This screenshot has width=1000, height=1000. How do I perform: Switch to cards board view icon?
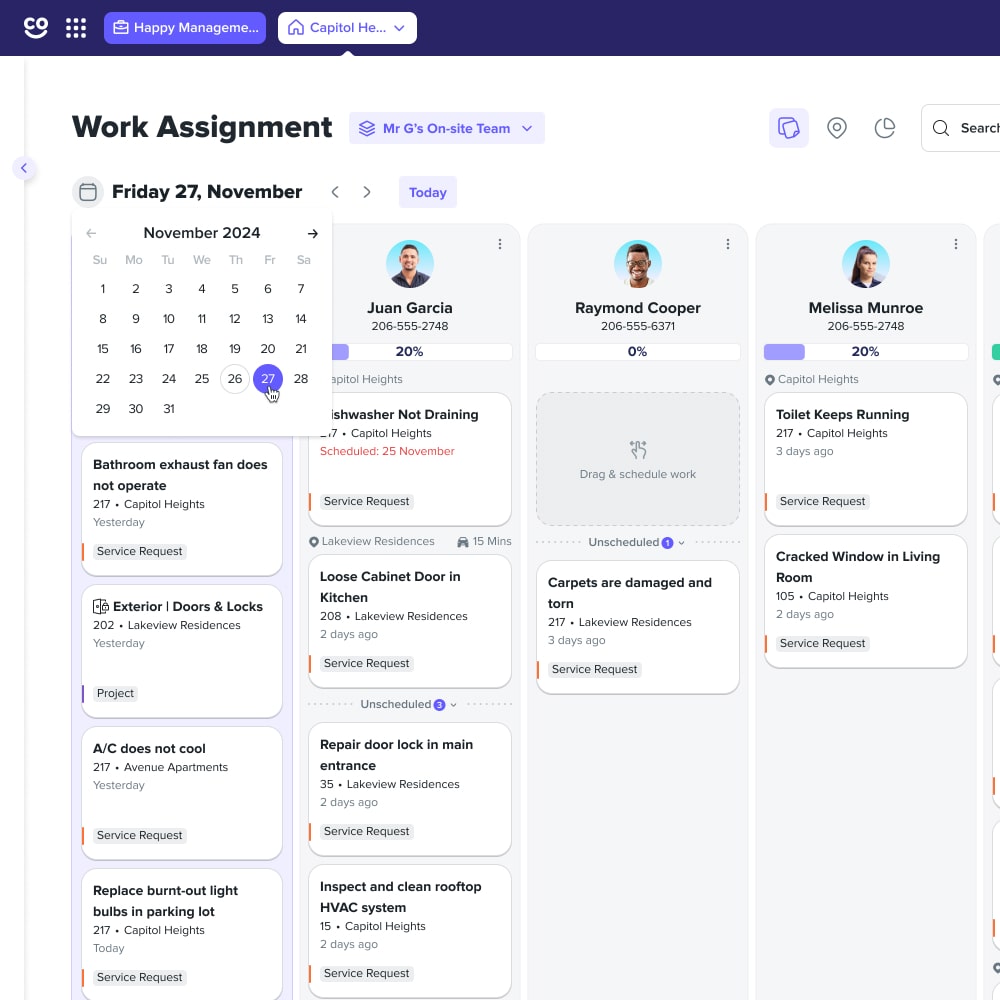point(789,128)
